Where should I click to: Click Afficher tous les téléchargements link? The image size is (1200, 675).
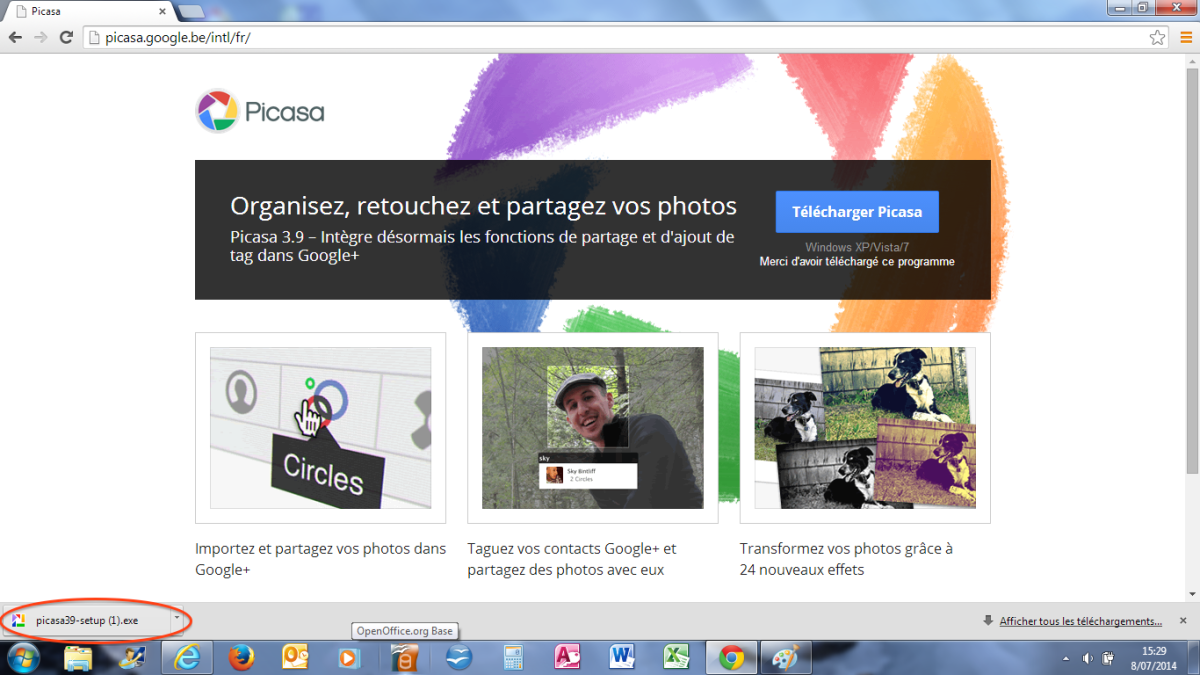click(x=1081, y=621)
